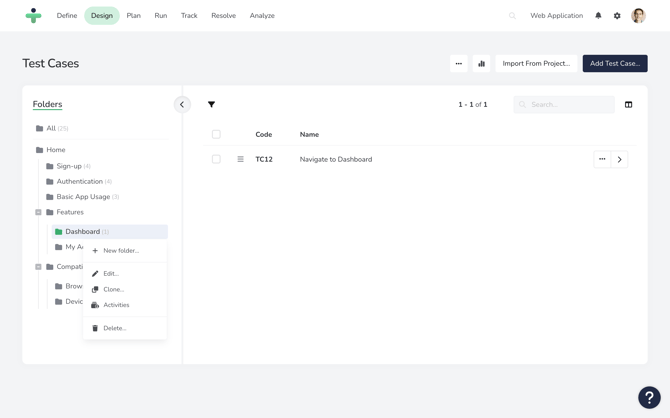Choose Activities from context menu

125,305
